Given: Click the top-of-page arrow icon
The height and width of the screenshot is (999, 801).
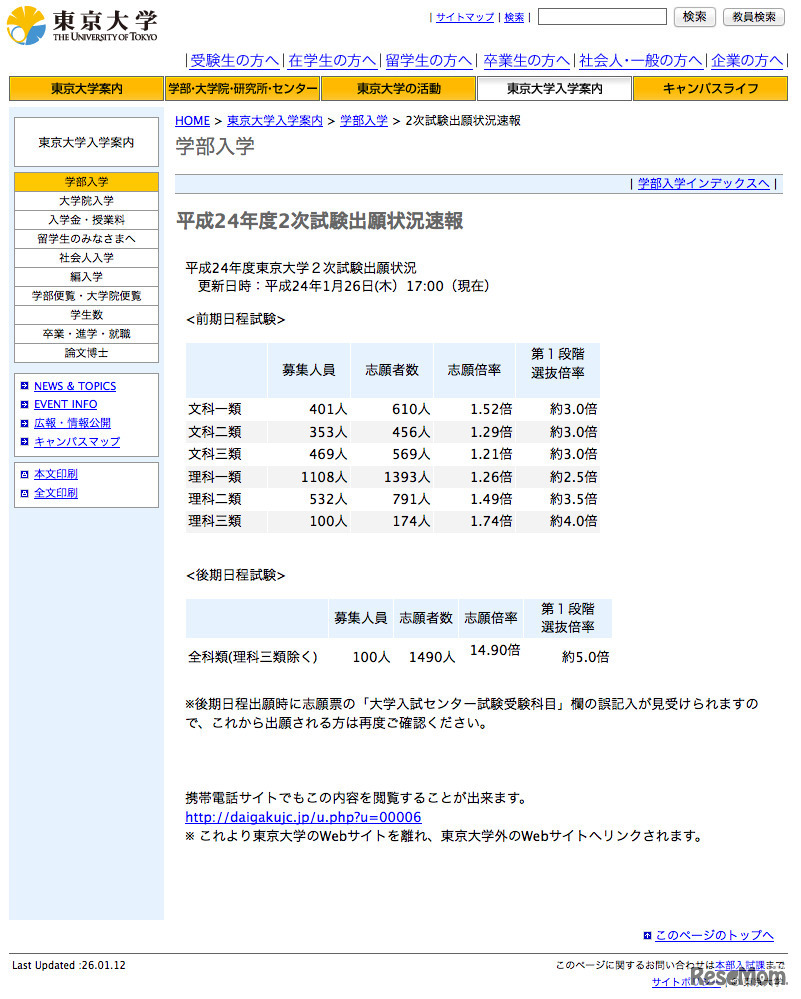Looking at the screenshot, I should [648, 935].
